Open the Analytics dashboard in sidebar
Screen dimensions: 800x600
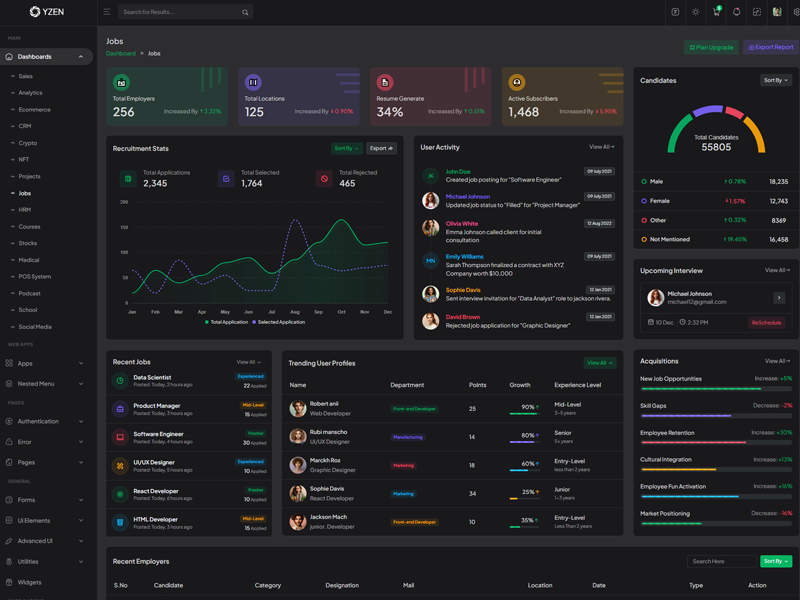click(30, 93)
